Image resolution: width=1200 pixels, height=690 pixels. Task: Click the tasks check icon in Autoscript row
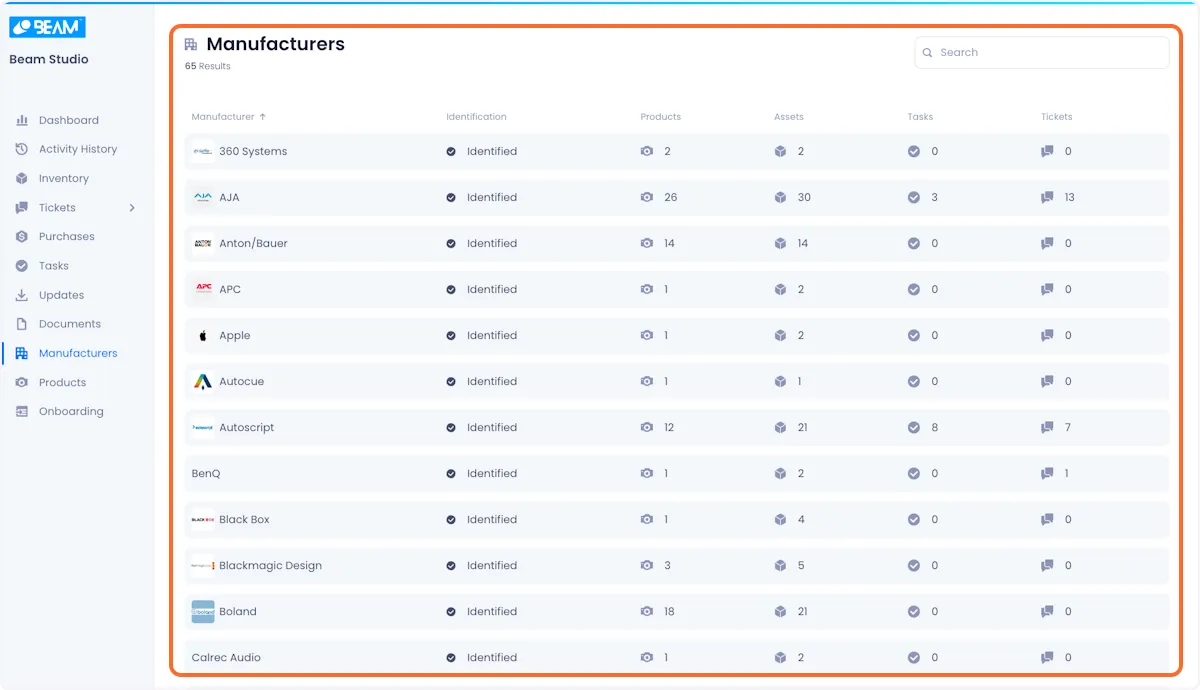[914, 427]
